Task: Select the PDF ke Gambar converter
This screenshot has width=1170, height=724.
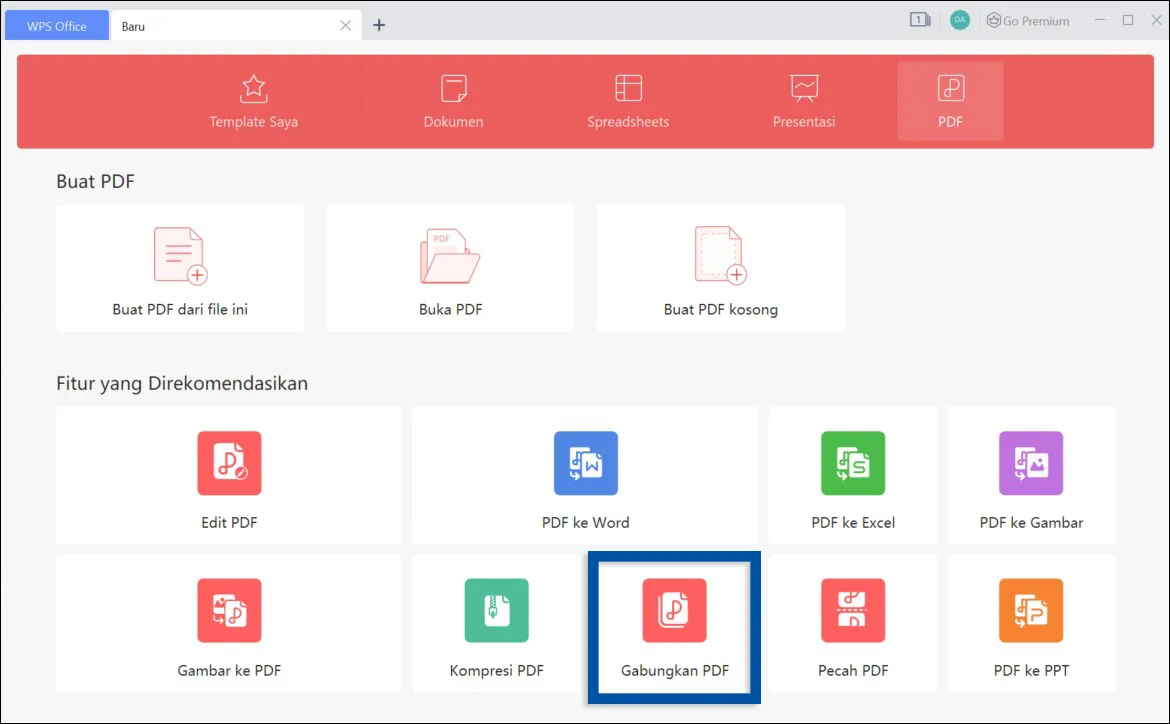Action: point(1030,475)
